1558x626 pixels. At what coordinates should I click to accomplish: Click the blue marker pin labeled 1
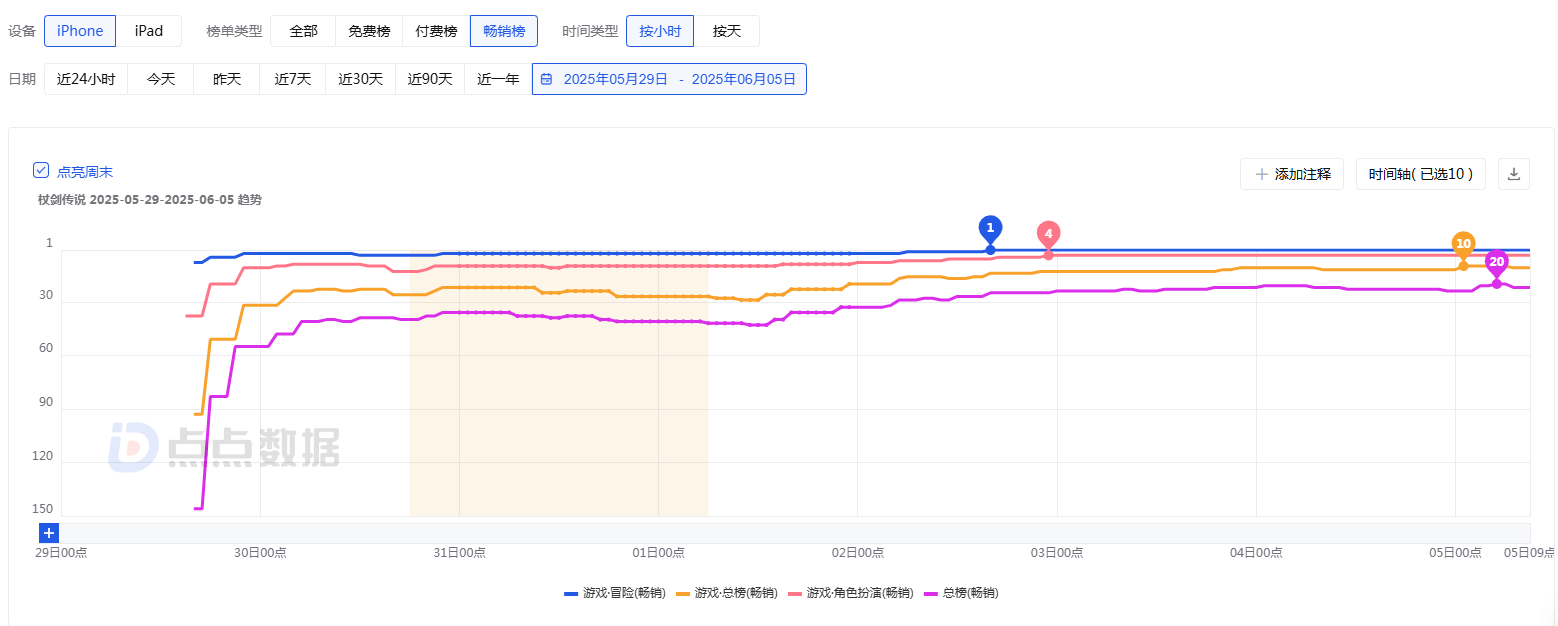pyautogui.click(x=990, y=229)
